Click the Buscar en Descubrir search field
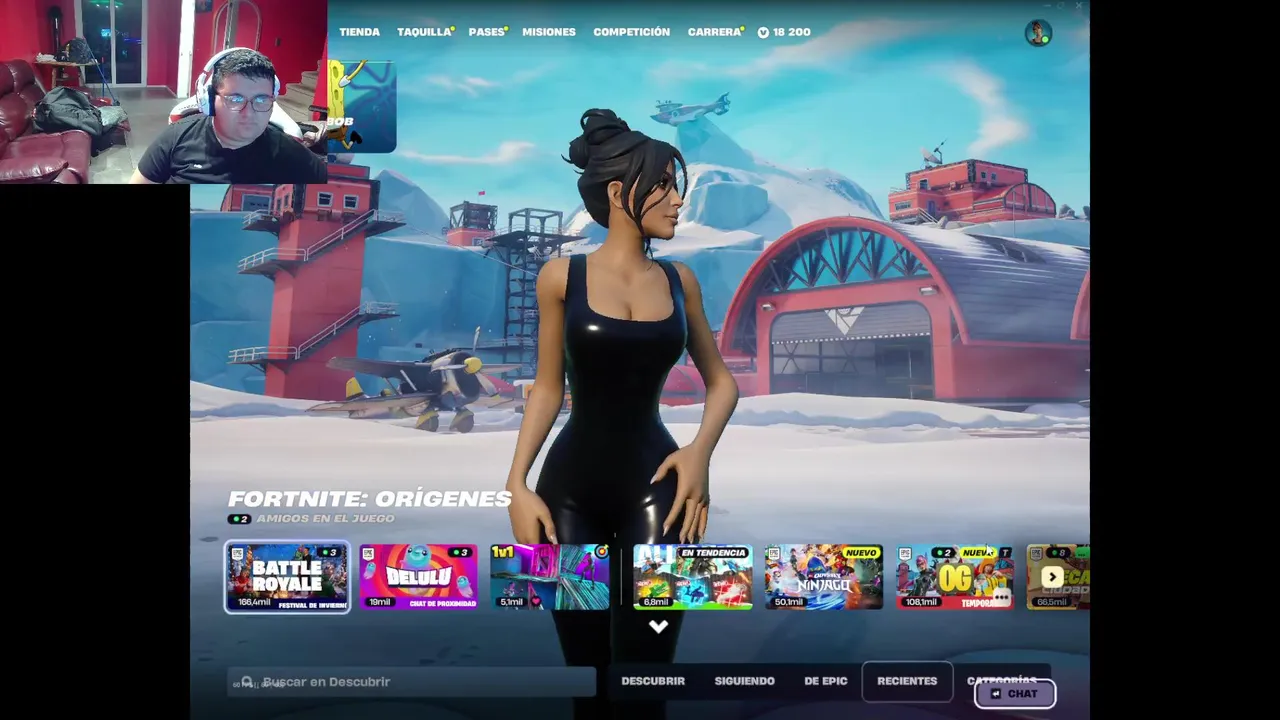This screenshot has width=1280, height=720. point(411,682)
